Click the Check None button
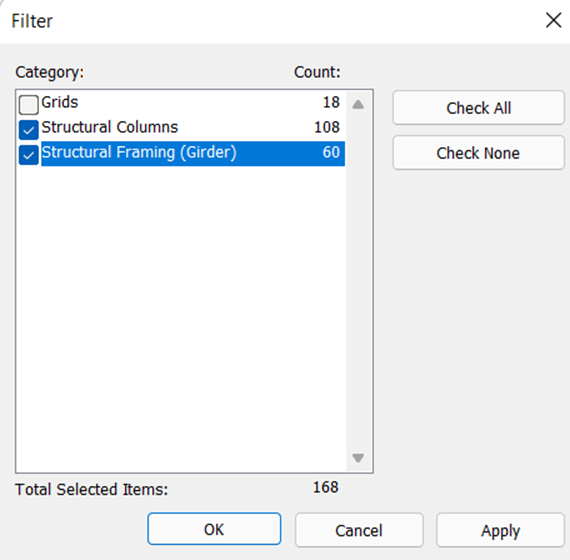Image resolution: width=570 pixels, height=560 pixels. [478, 153]
